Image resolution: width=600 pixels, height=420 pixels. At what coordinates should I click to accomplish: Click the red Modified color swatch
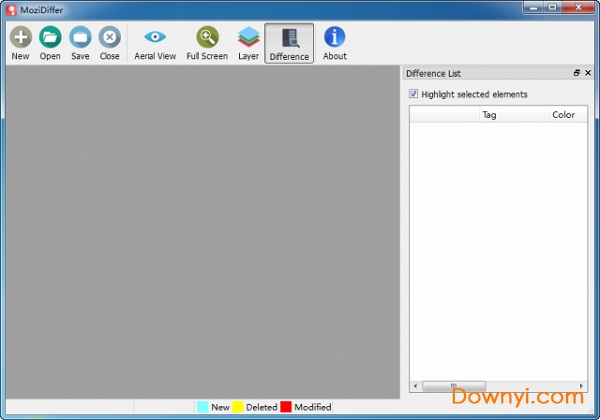[286, 407]
